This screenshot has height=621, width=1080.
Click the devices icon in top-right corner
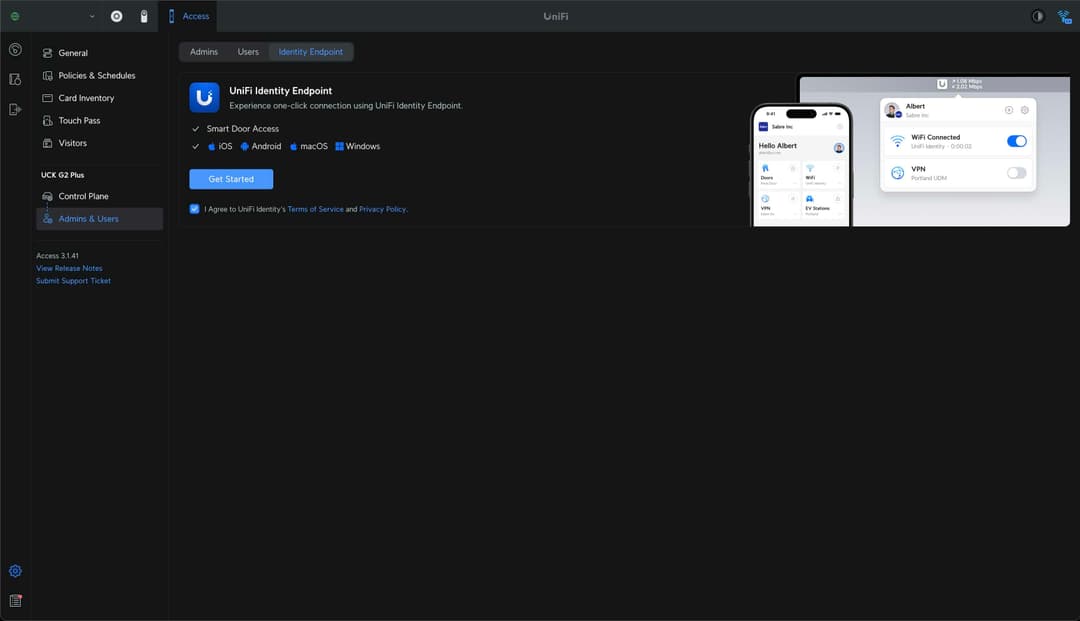[x=1065, y=17]
